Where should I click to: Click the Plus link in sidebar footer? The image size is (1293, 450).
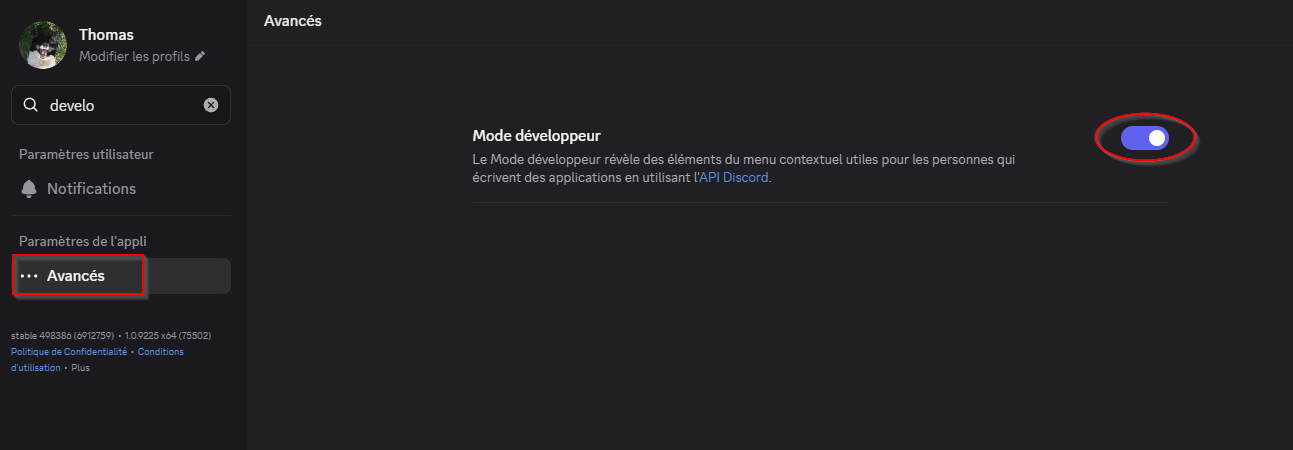click(80, 368)
